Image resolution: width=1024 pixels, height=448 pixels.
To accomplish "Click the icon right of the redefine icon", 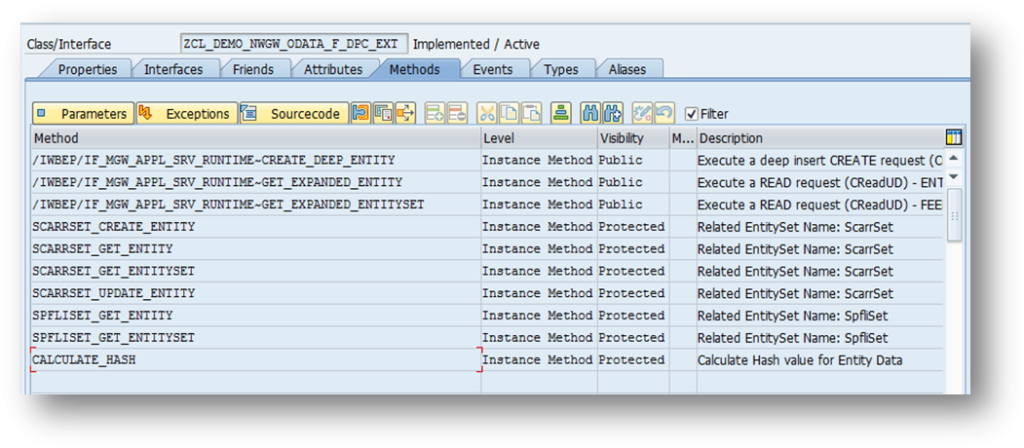I will coord(383,114).
